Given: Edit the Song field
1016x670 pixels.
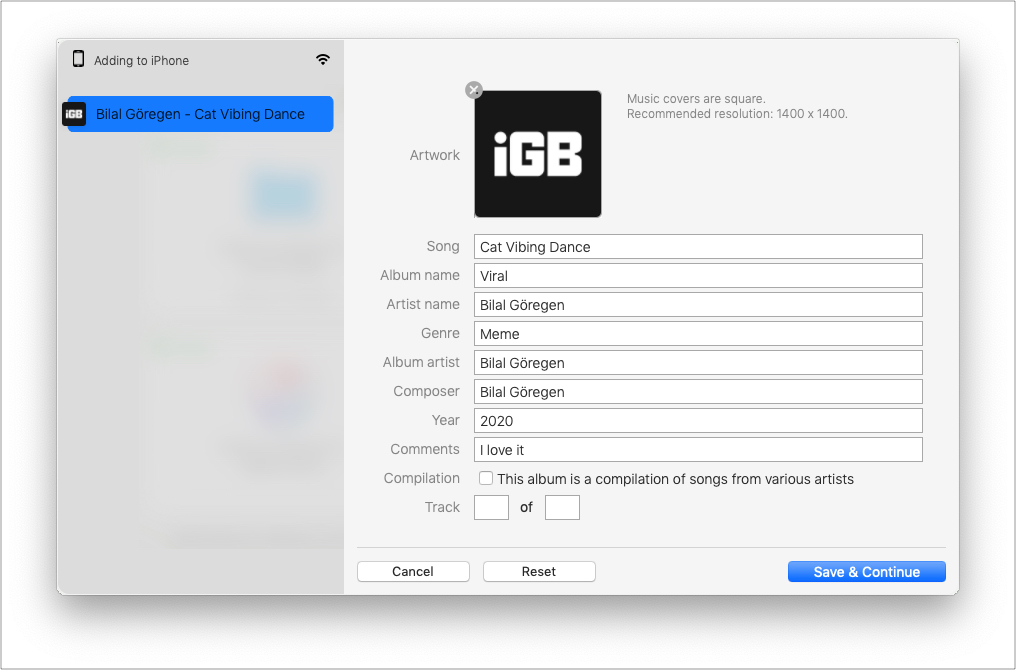Looking at the screenshot, I should [698, 247].
